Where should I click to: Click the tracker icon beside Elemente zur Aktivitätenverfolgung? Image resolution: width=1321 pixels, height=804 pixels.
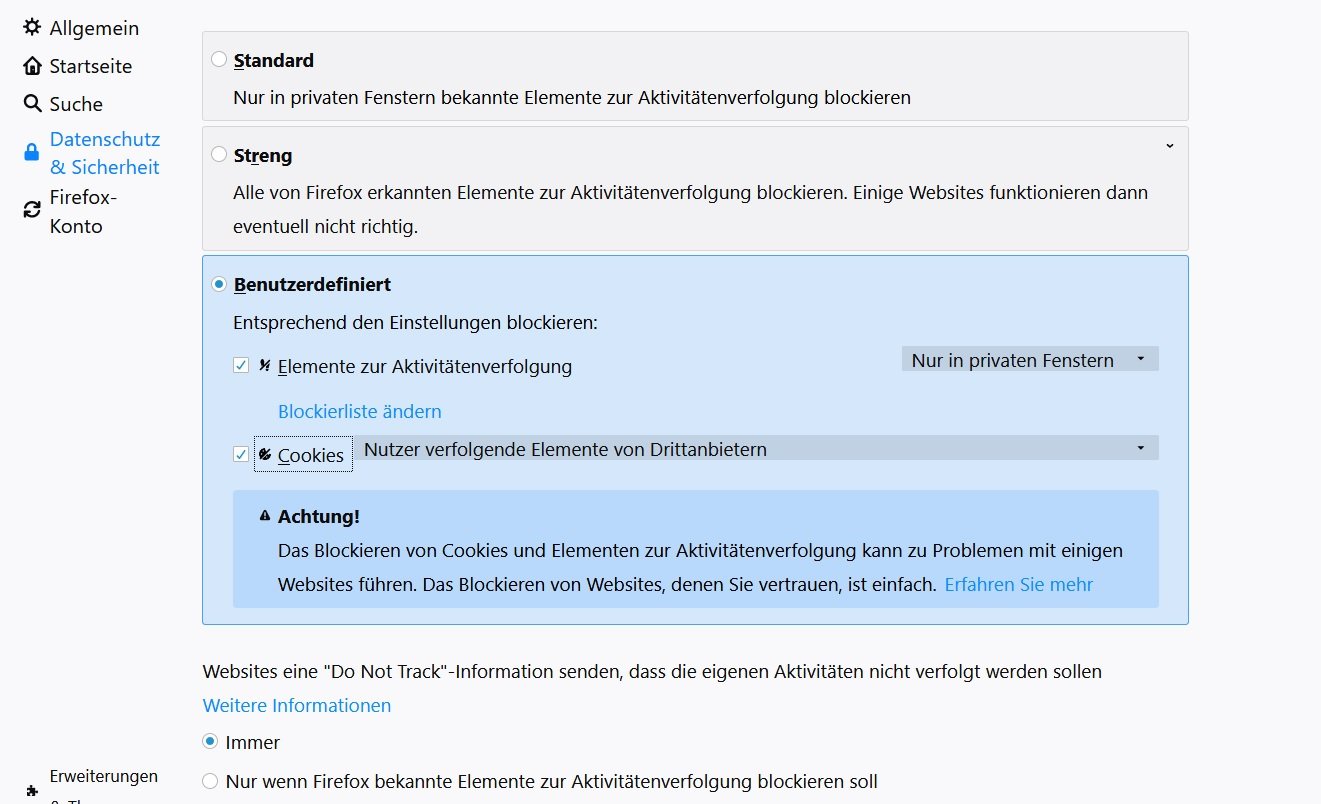tap(265, 366)
